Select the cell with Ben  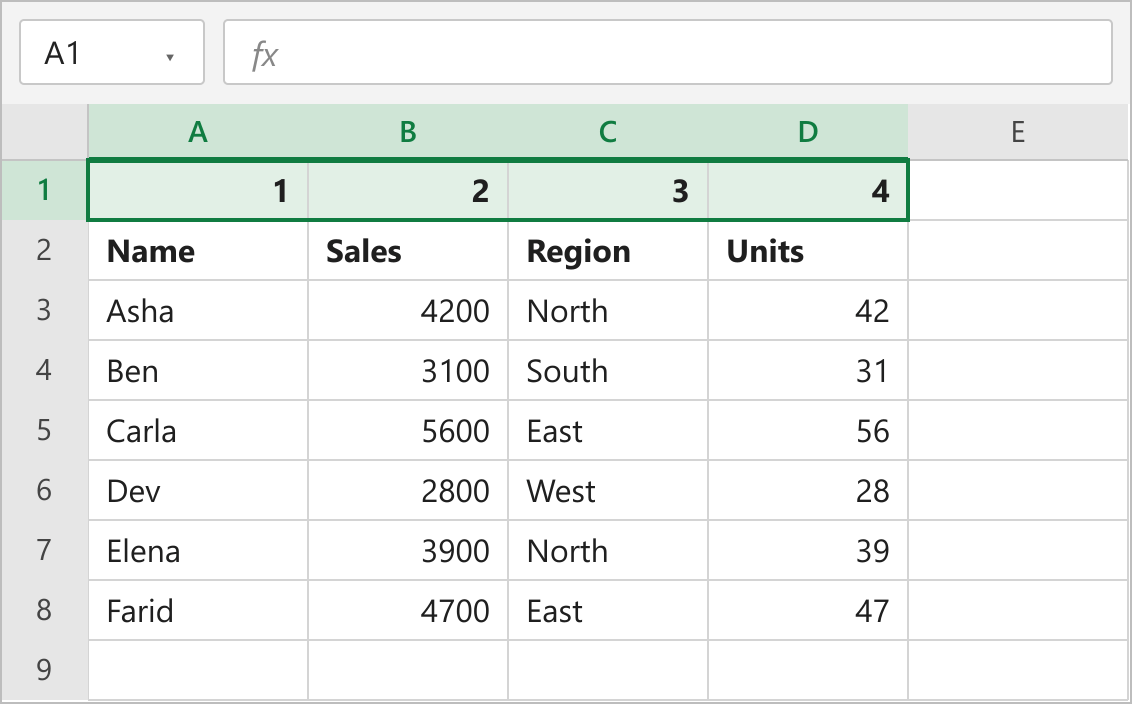click(x=198, y=370)
